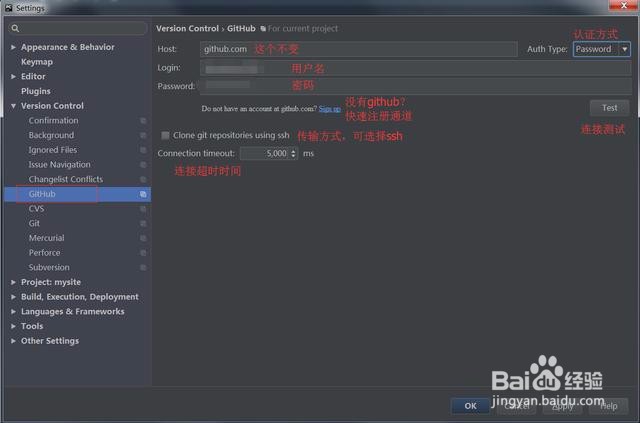Screen dimensions: 640x423
Task: Click project-level icon beside Ignored Files
Action: [x=143, y=150]
